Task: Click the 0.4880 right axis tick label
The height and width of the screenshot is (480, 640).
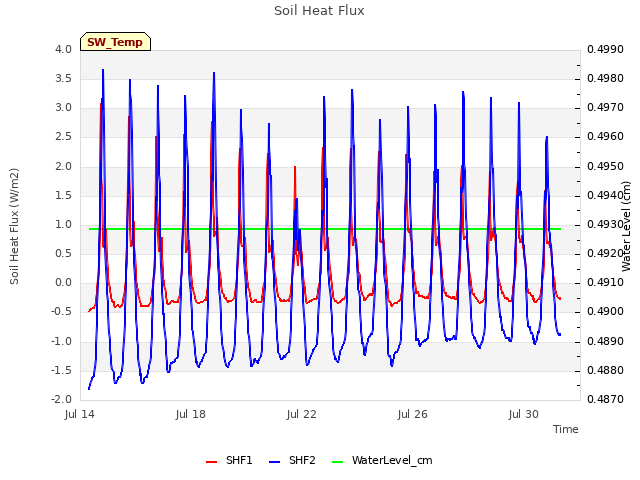Action: tap(605, 370)
